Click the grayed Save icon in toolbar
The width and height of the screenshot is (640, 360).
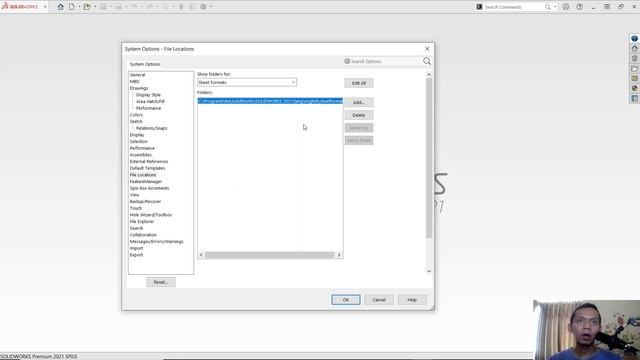[103, 7]
